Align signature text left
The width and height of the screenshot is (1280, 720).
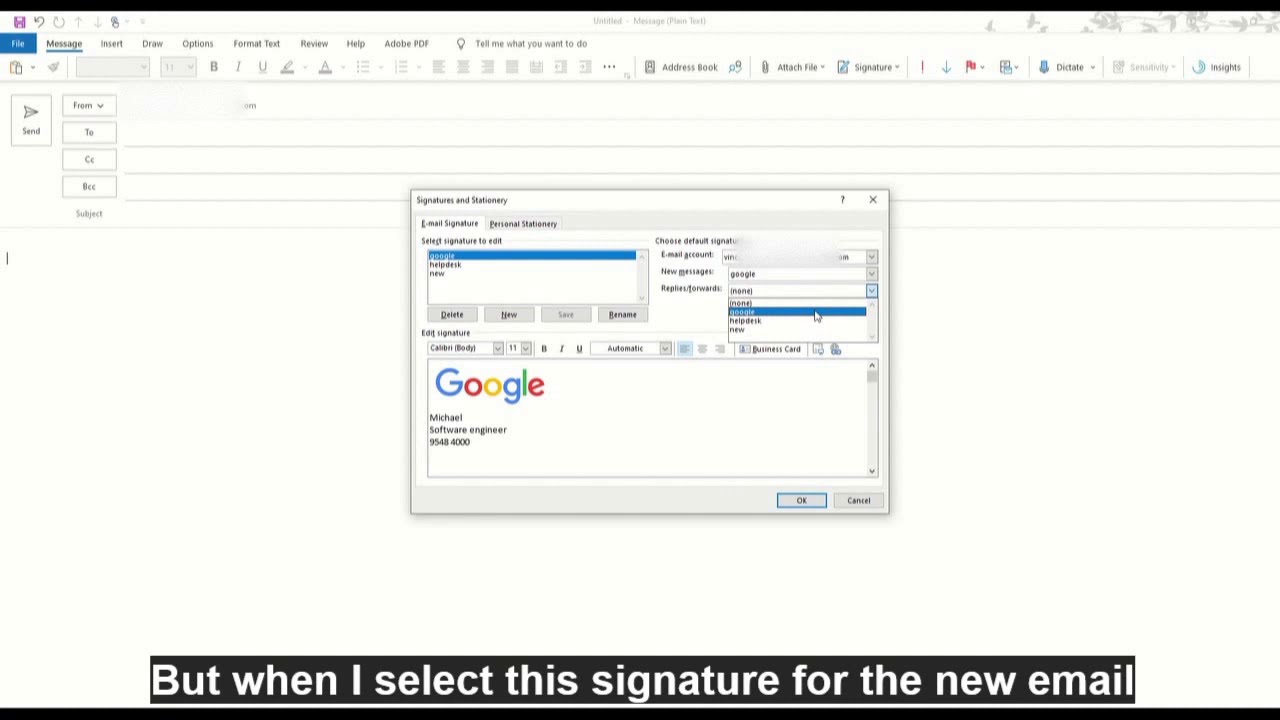pos(684,349)
